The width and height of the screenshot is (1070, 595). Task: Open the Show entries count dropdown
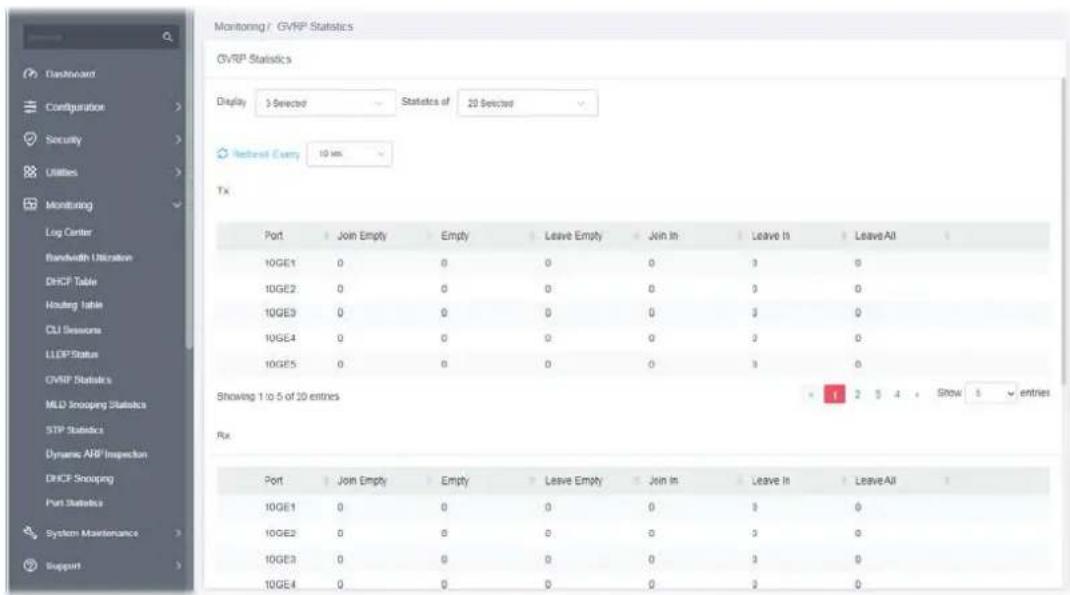992,394
